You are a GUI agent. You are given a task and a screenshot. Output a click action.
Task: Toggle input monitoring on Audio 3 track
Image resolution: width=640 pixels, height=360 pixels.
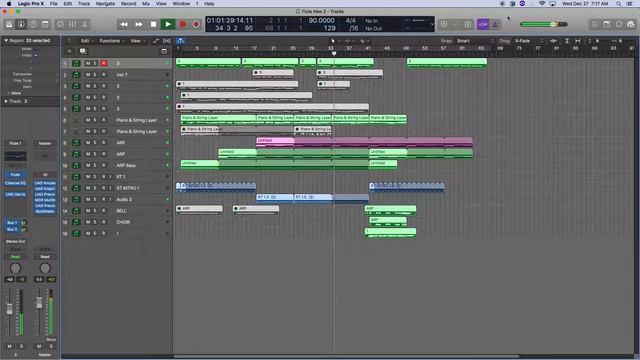pos(110,199)
